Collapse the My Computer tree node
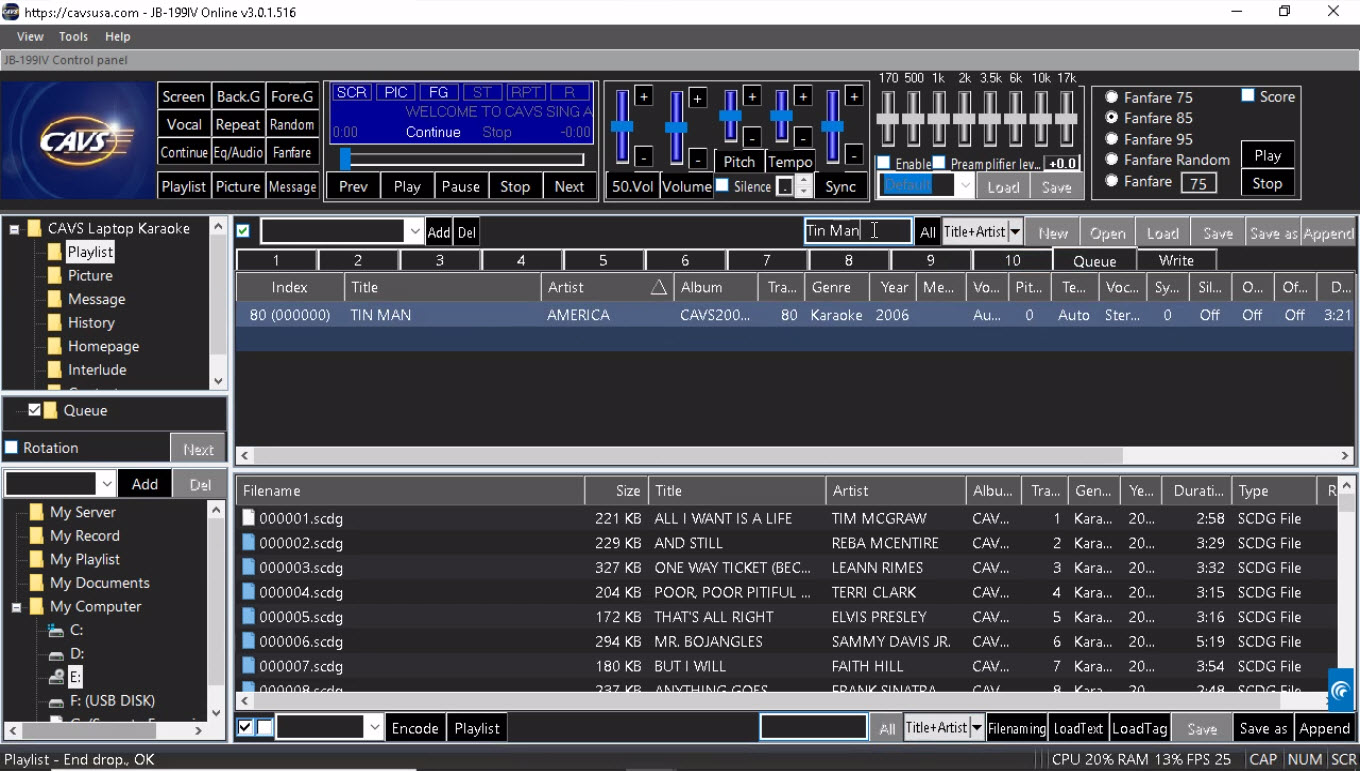The width and height of the screenshot is (1360, 771). 17,607
